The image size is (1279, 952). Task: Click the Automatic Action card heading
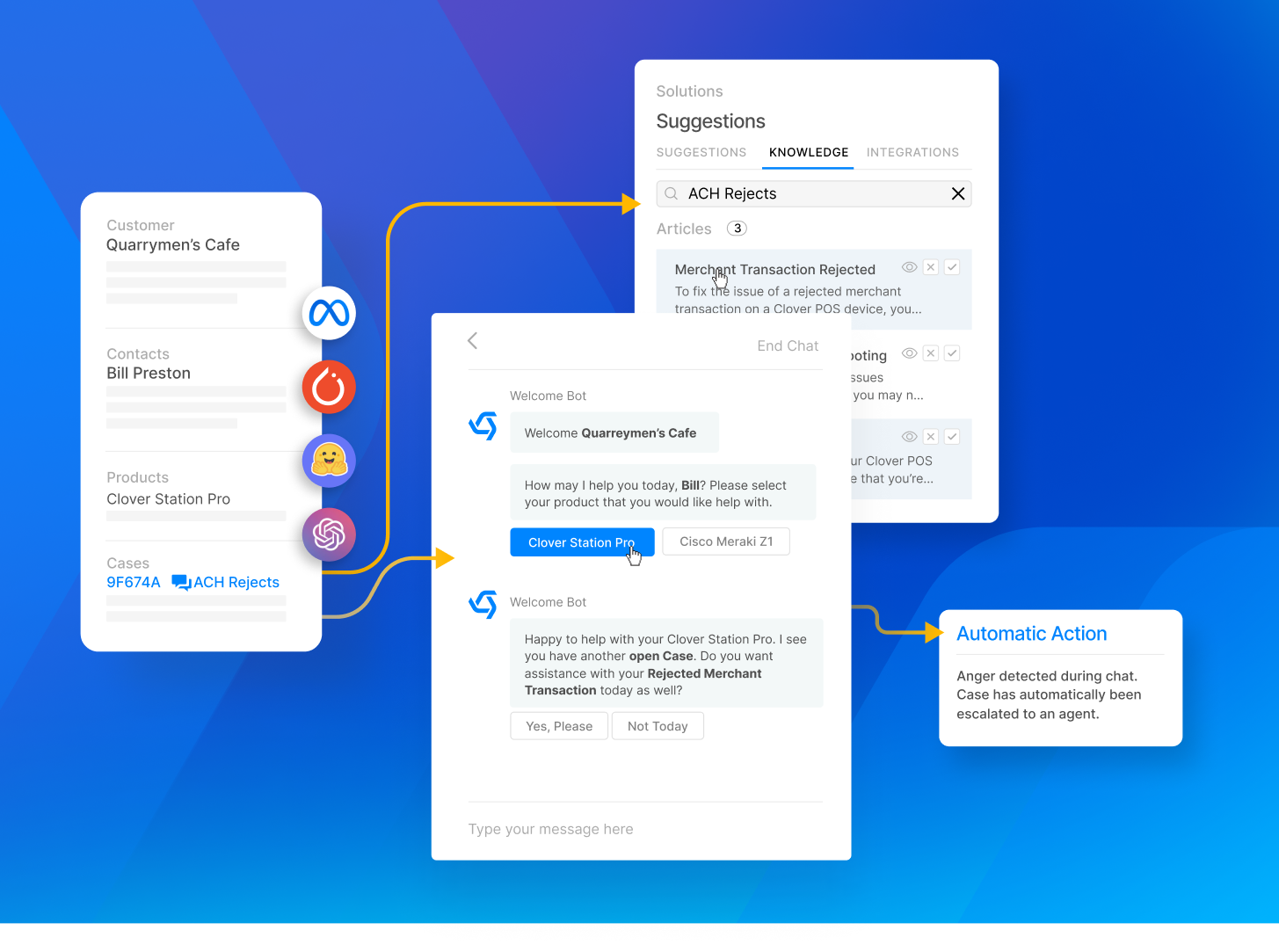click(x=1032, y=634)
